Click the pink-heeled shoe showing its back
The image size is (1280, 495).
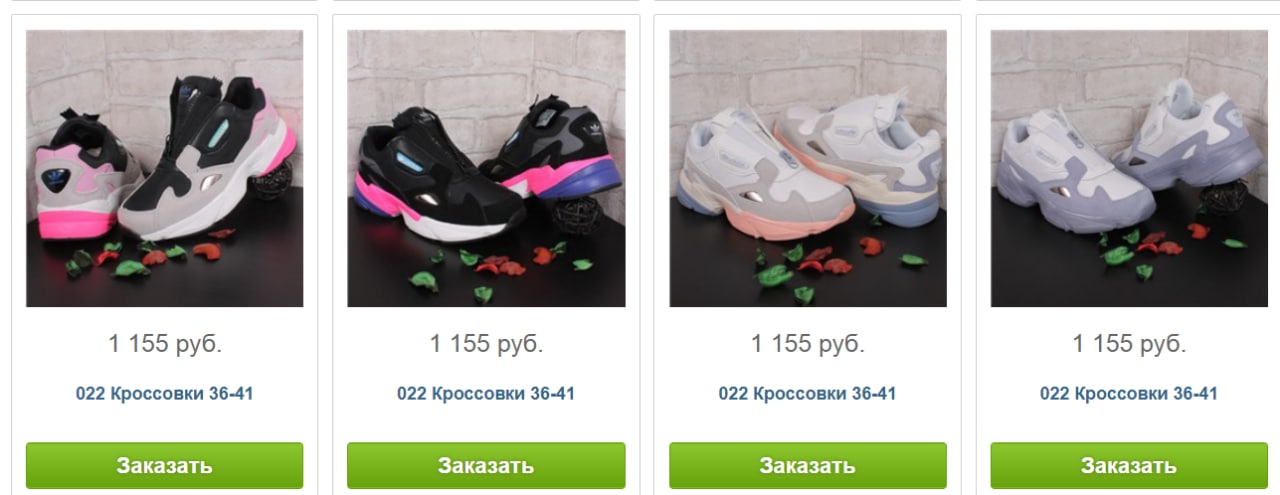[82, 178]
